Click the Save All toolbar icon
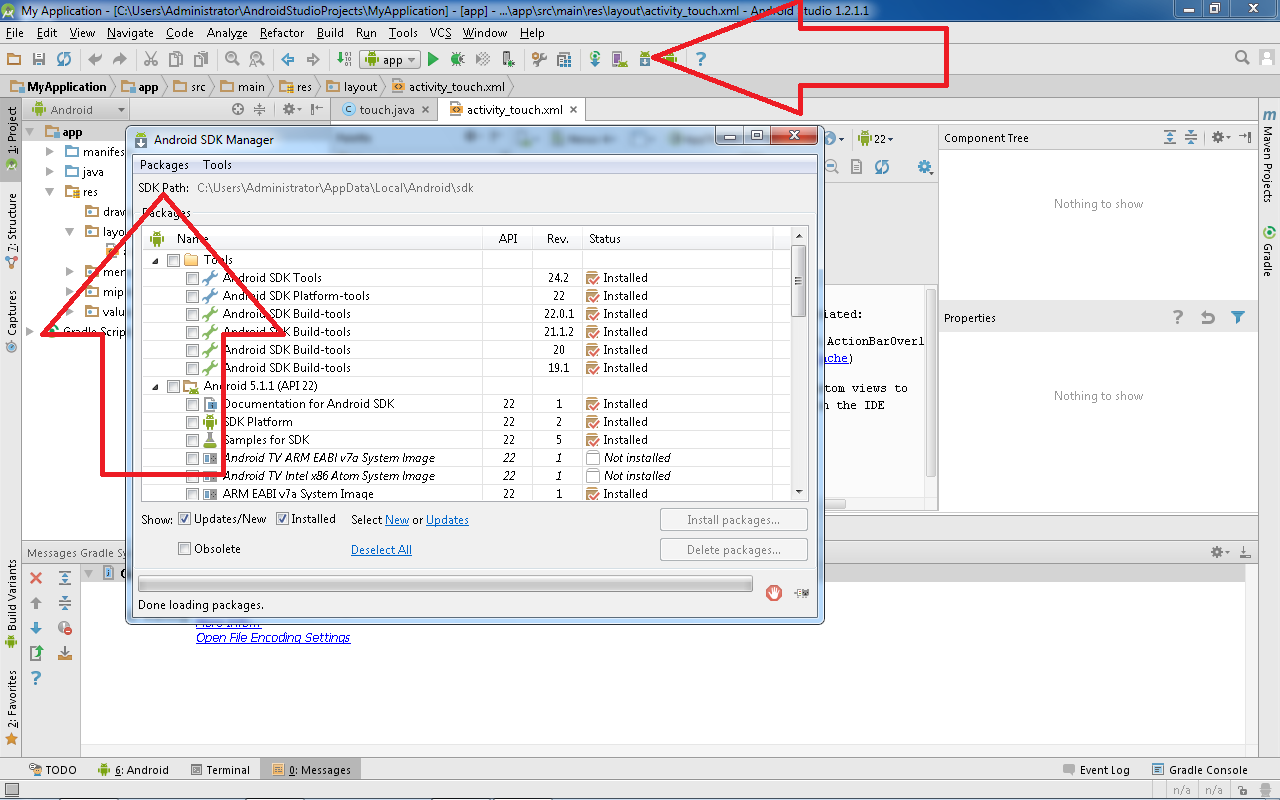 point(39,60)
